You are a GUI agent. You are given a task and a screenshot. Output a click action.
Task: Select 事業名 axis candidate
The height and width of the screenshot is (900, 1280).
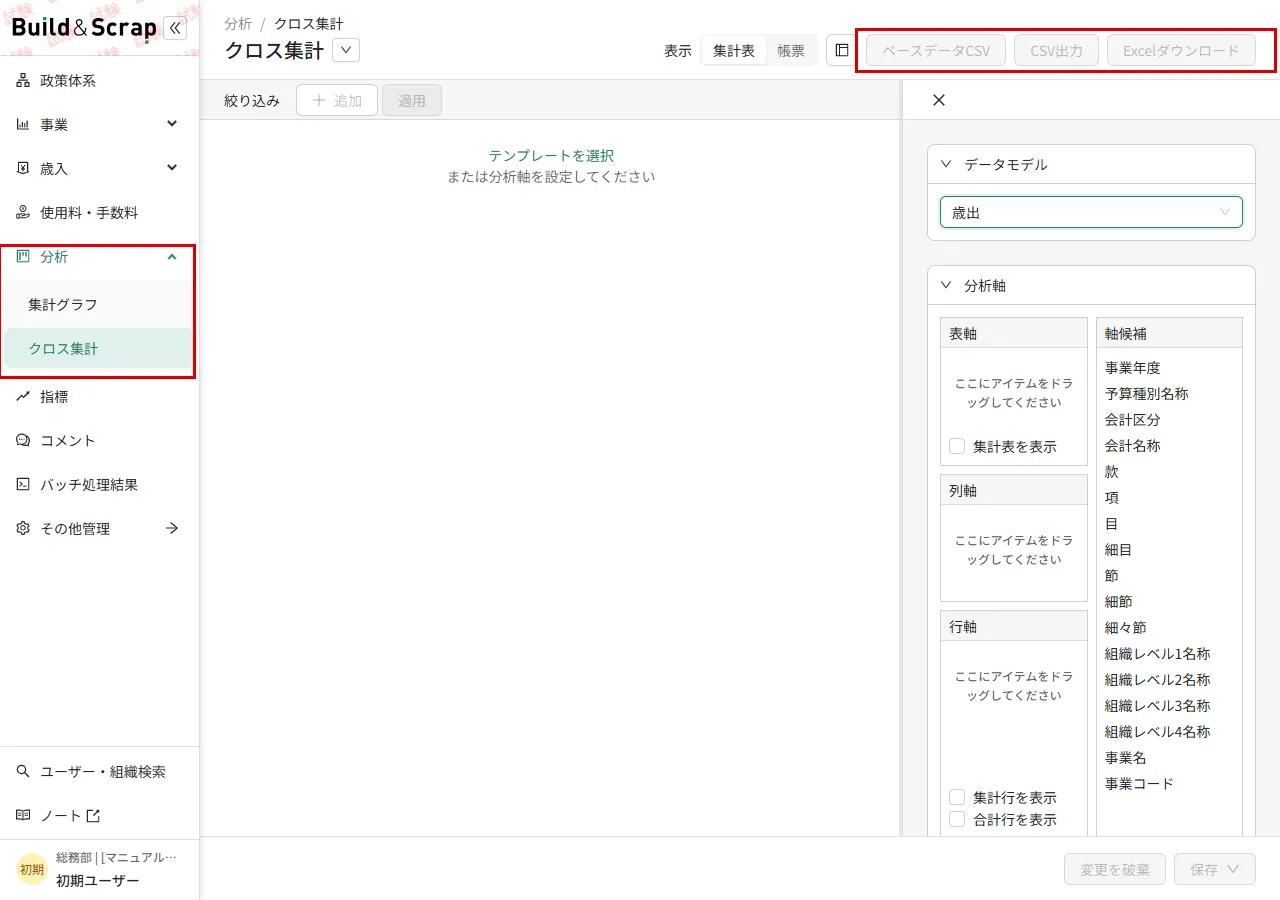tap(1126, 758)
